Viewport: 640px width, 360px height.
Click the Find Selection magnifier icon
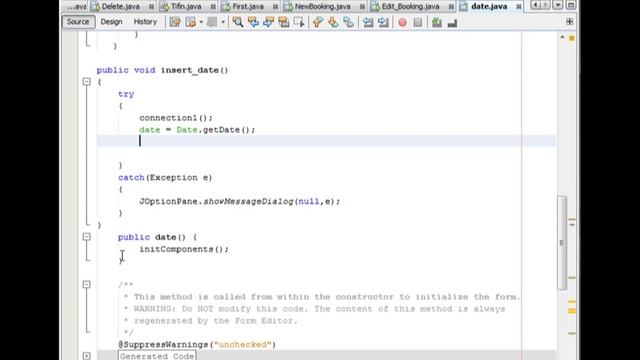tap(238, 22)
